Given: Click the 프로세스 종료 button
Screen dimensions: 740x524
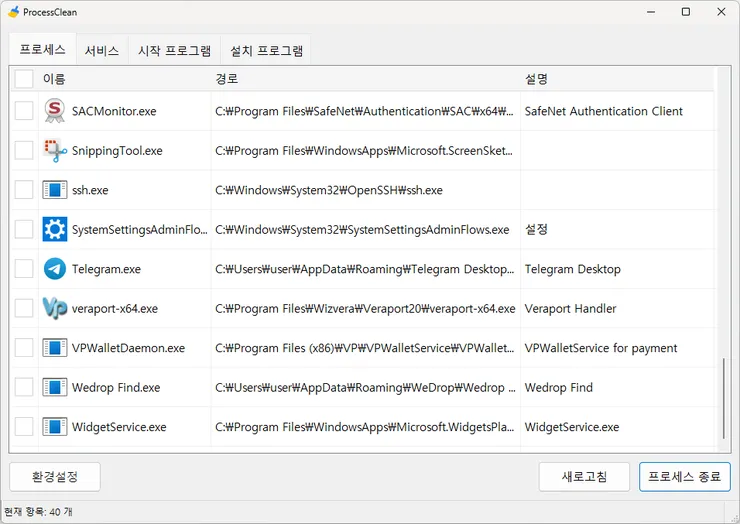Looking at the screenshot, I should click(x=684, y=477).
